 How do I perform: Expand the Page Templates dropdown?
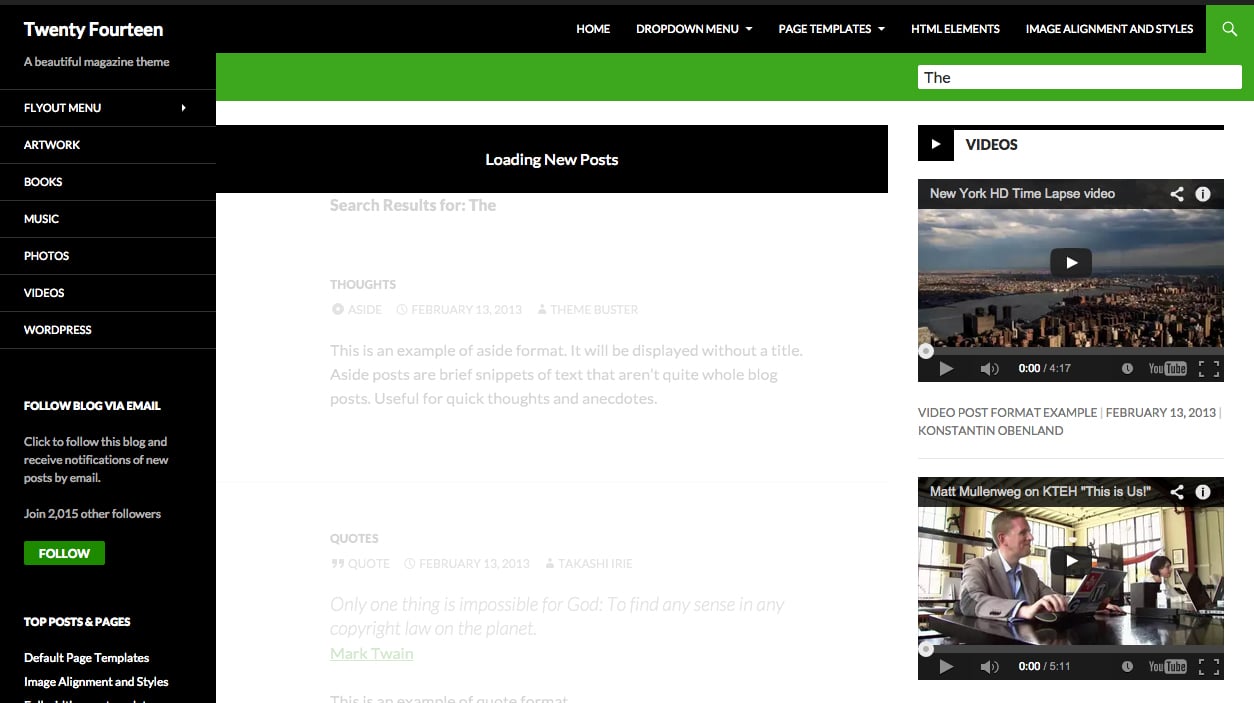pyautogui.click(x=831, y=29)
